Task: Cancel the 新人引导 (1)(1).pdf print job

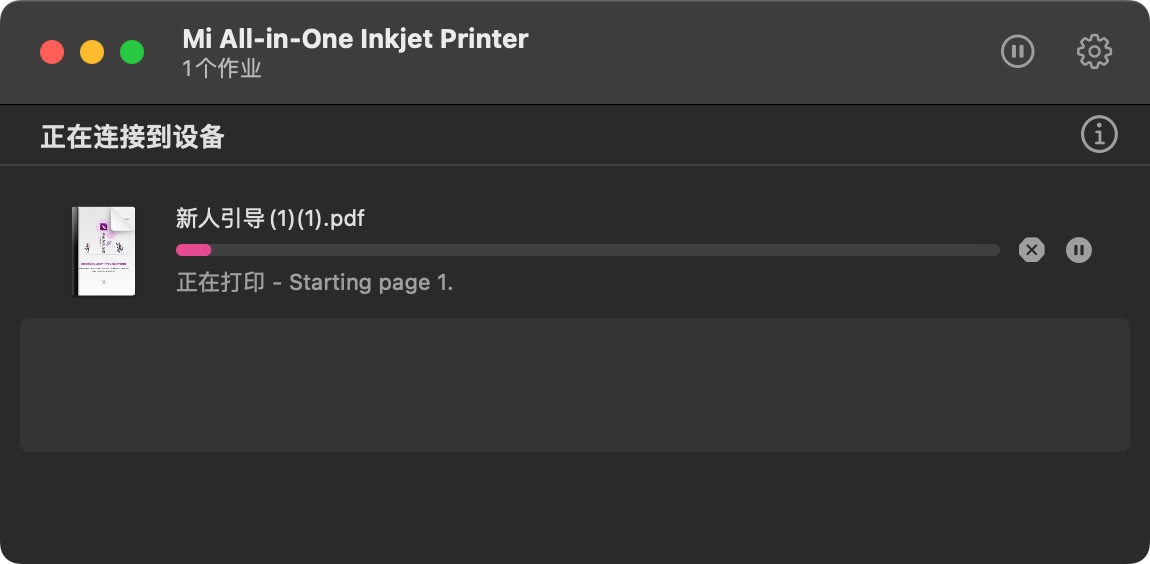Action: 1031,250
